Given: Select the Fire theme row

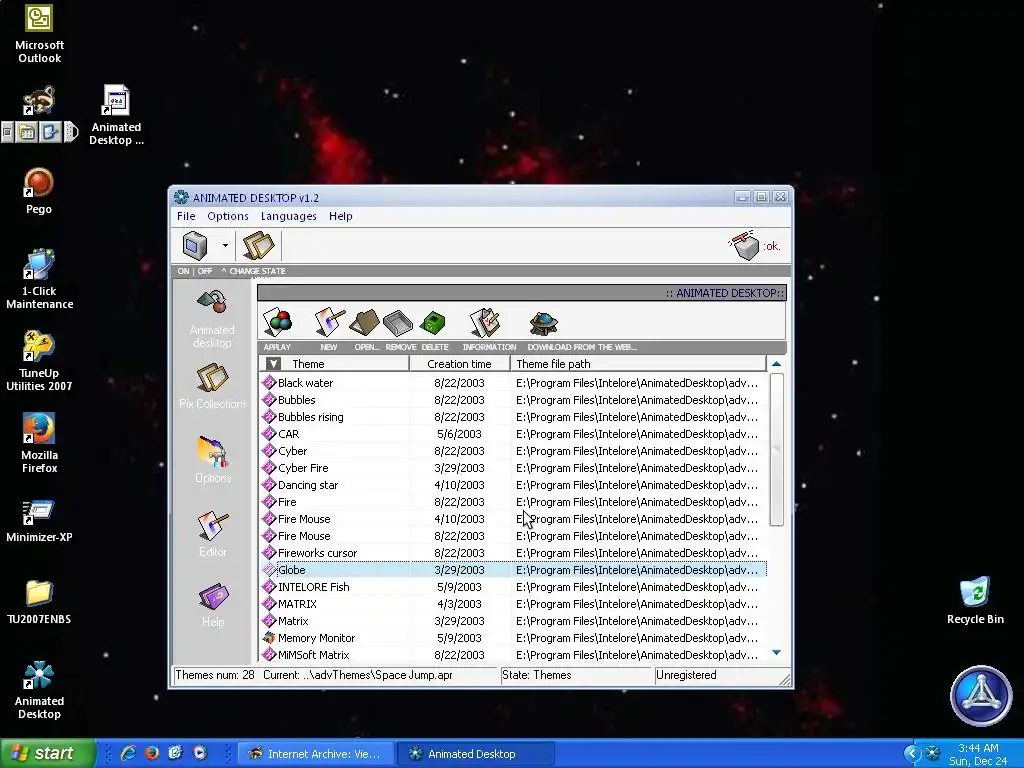Looking at the screenshot, I should click(513, 502).
